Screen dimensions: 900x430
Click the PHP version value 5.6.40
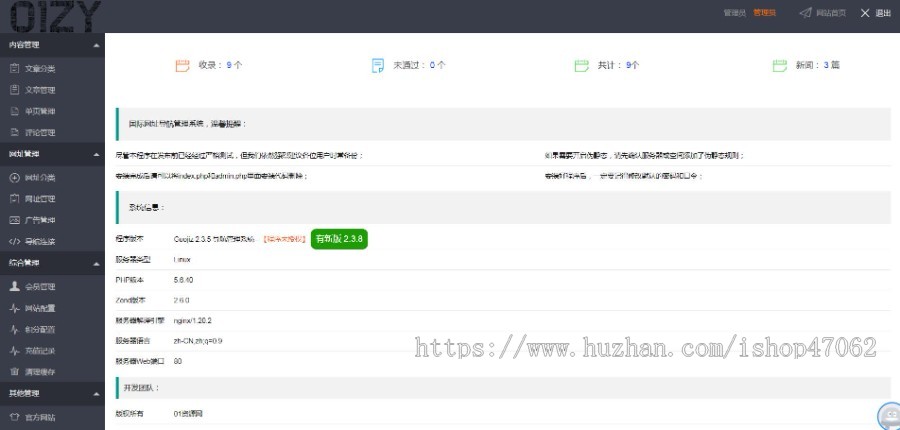183,280
